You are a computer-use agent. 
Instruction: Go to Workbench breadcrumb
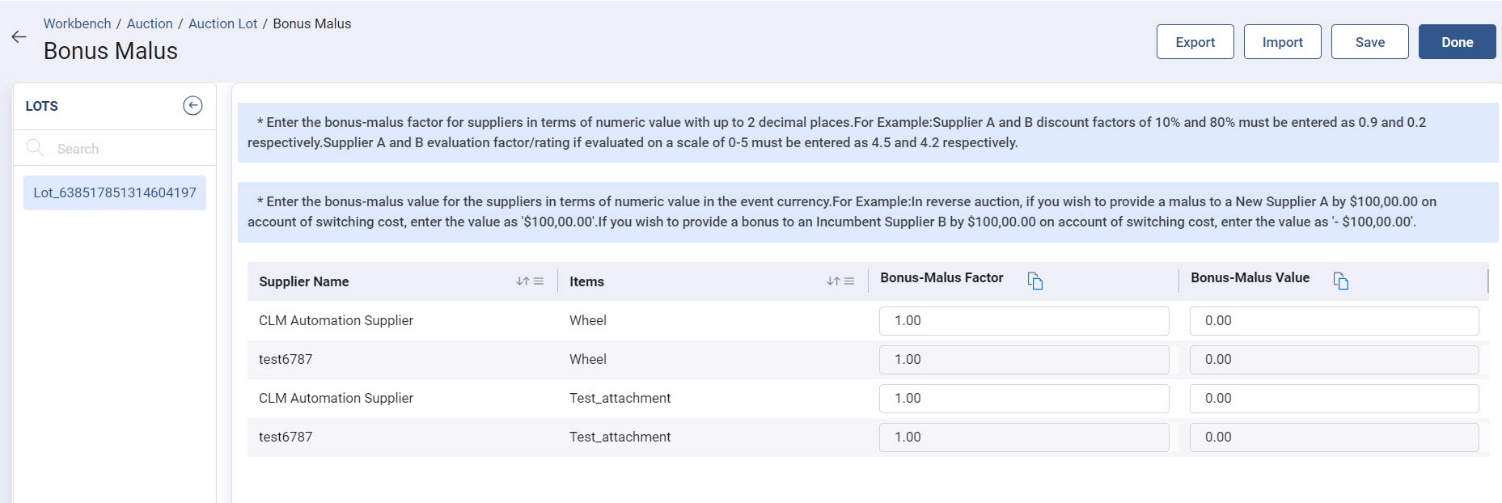coord(77,24)
